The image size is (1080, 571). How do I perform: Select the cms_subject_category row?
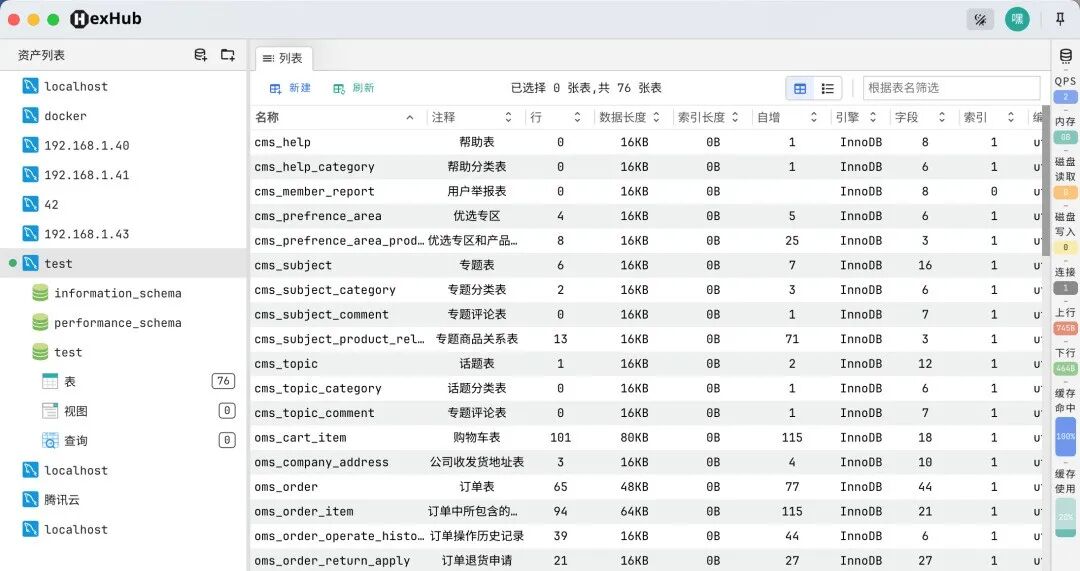(645, 290)
